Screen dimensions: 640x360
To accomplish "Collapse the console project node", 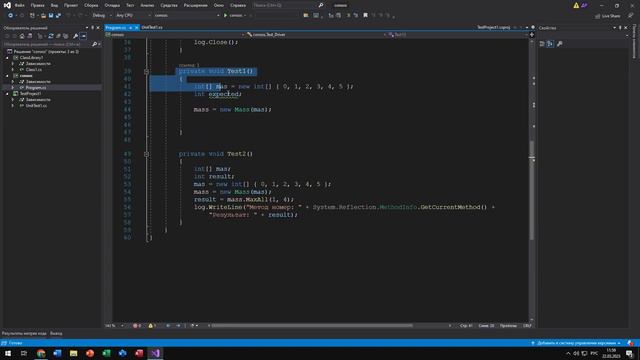I will point(7,76).
